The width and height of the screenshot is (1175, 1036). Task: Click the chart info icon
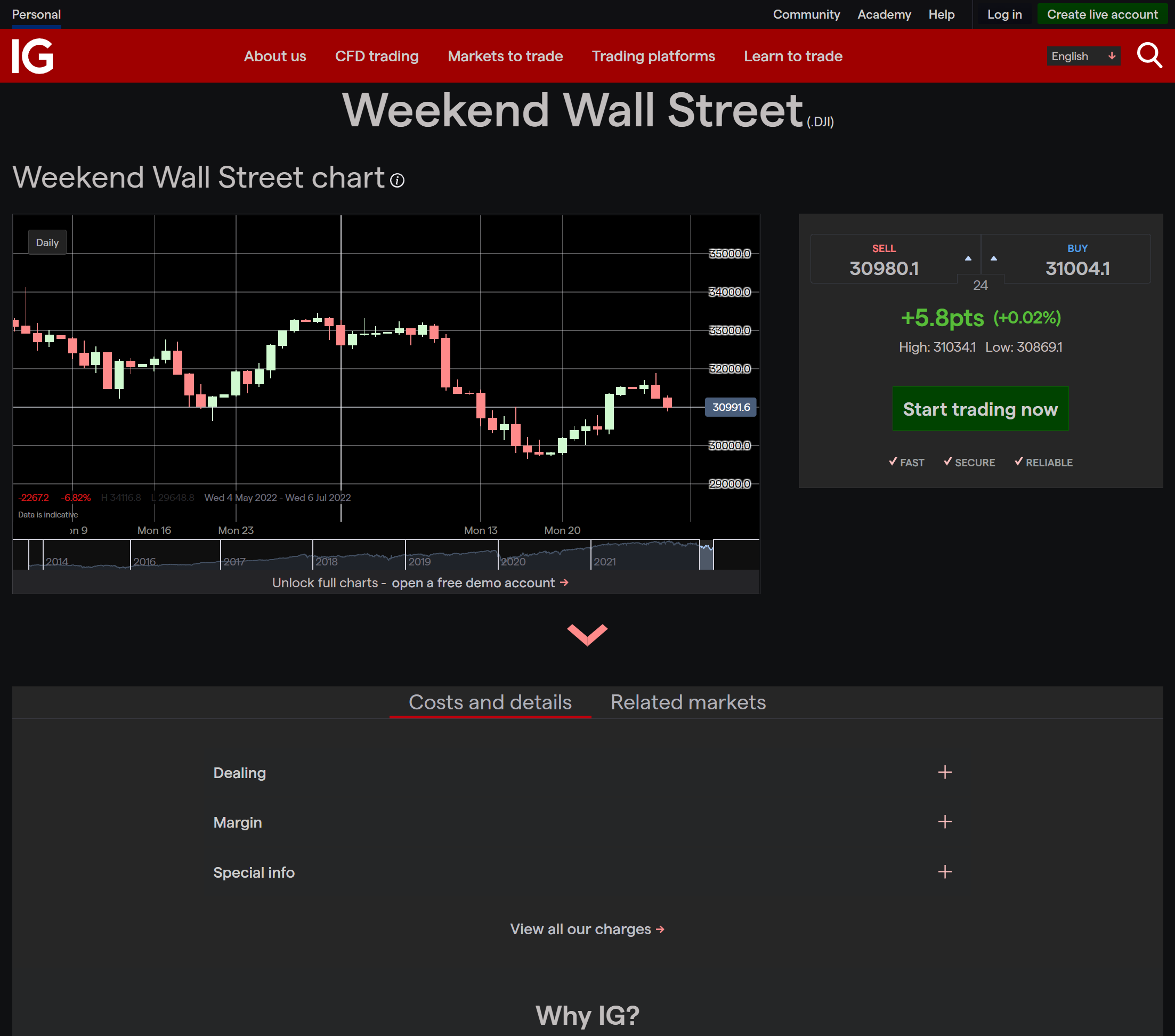(x=397, y=181)
